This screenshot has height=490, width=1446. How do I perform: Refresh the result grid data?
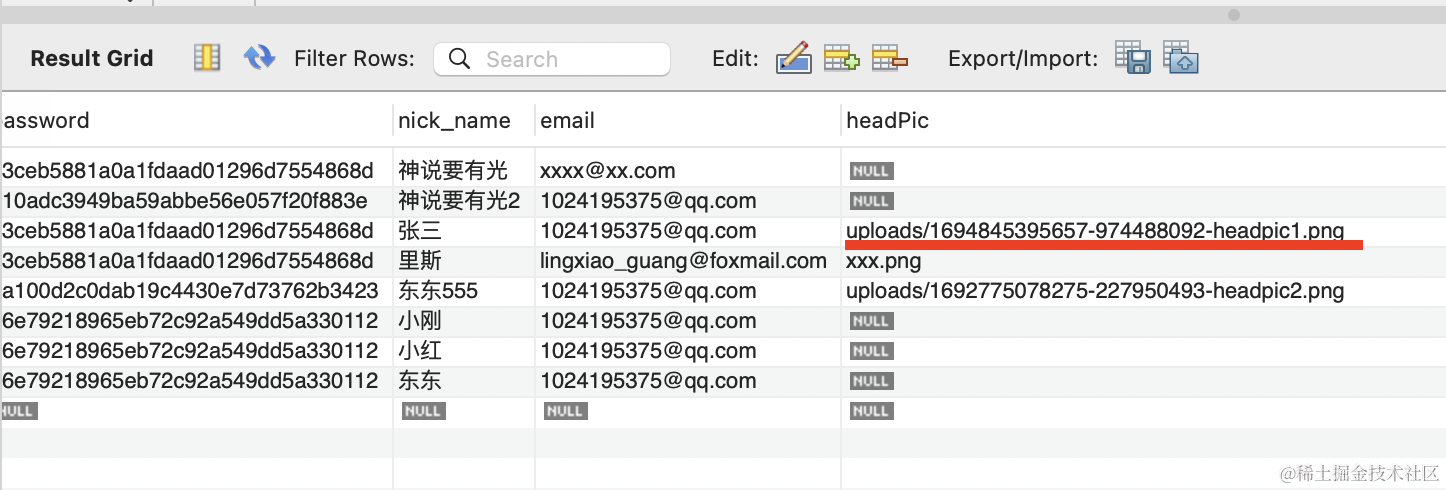tap(259, 58)
